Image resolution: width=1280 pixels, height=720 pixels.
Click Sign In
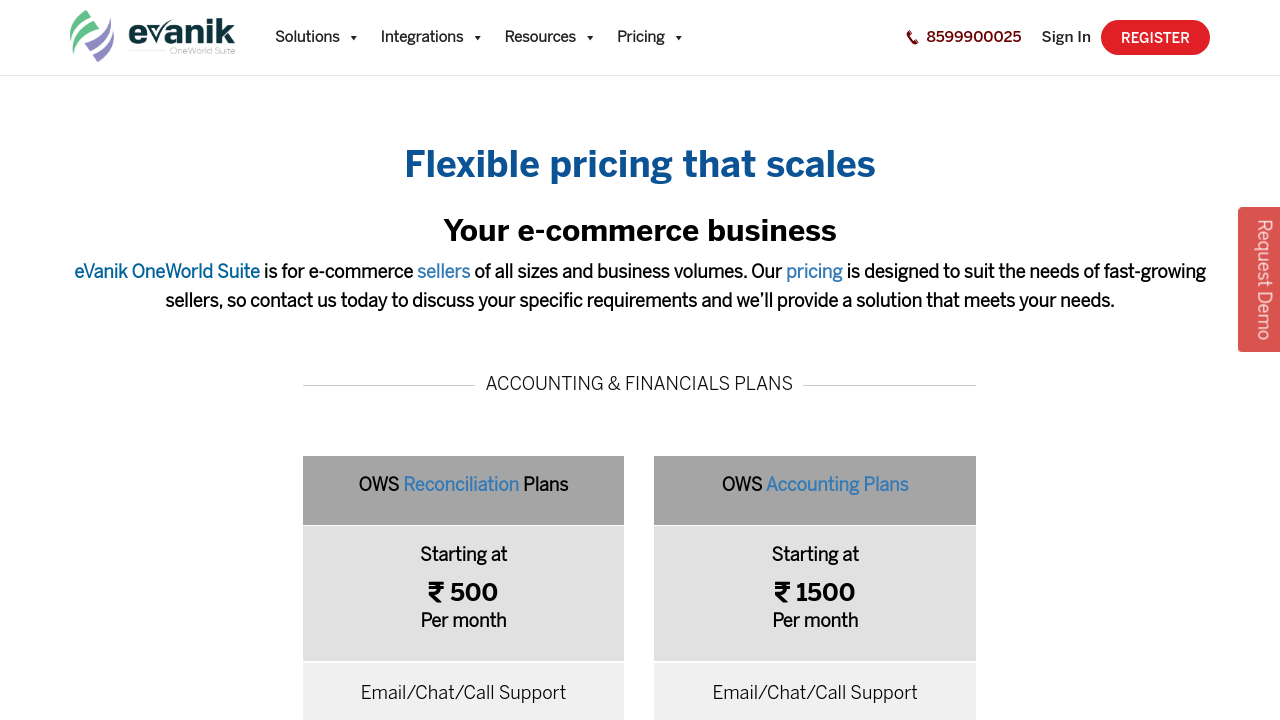[x=1066, y=37]
